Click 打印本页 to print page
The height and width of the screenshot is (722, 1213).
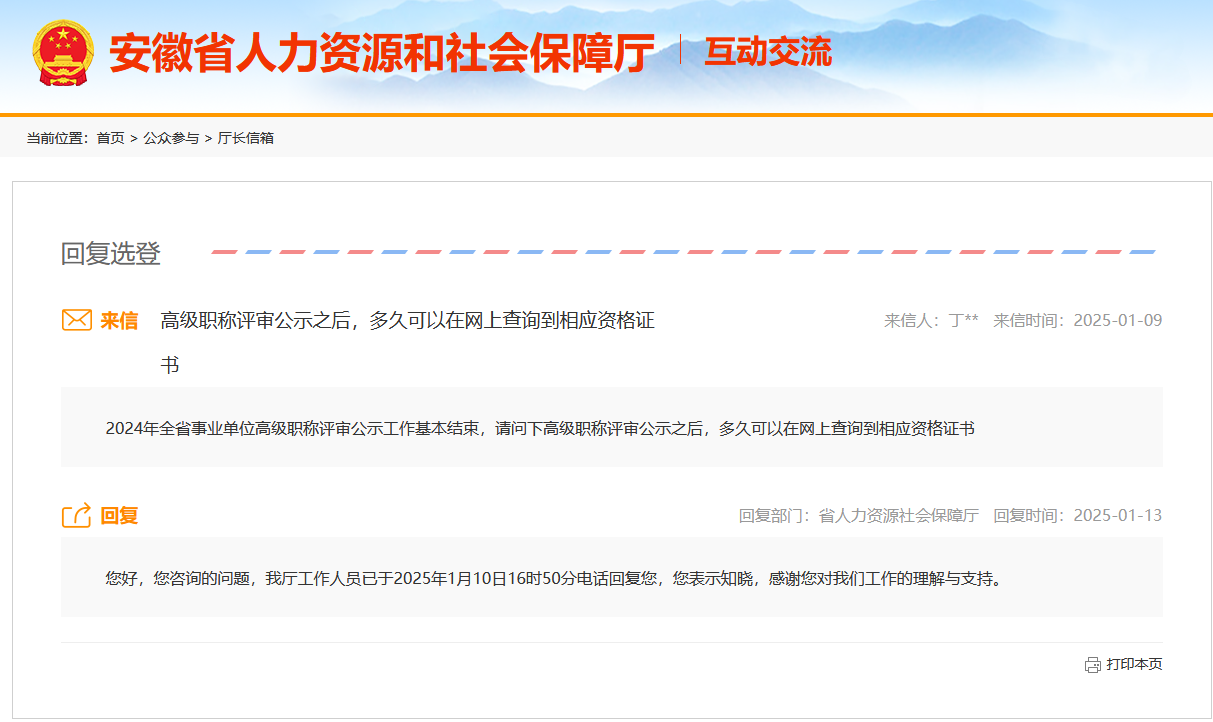pyautogui.click(x=1134, y=665)
